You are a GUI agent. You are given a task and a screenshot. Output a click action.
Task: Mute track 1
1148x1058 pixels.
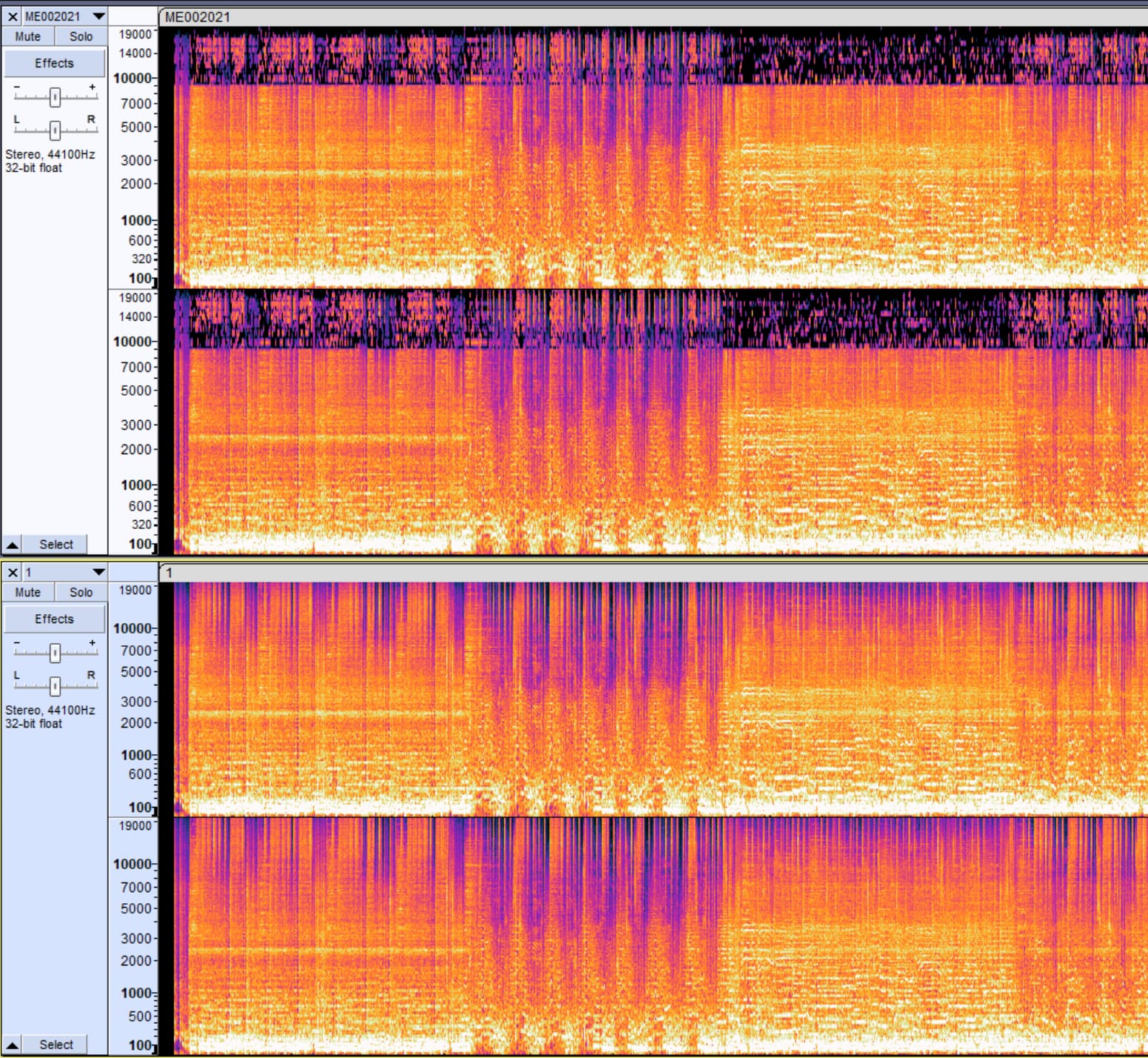pos(28,592)
